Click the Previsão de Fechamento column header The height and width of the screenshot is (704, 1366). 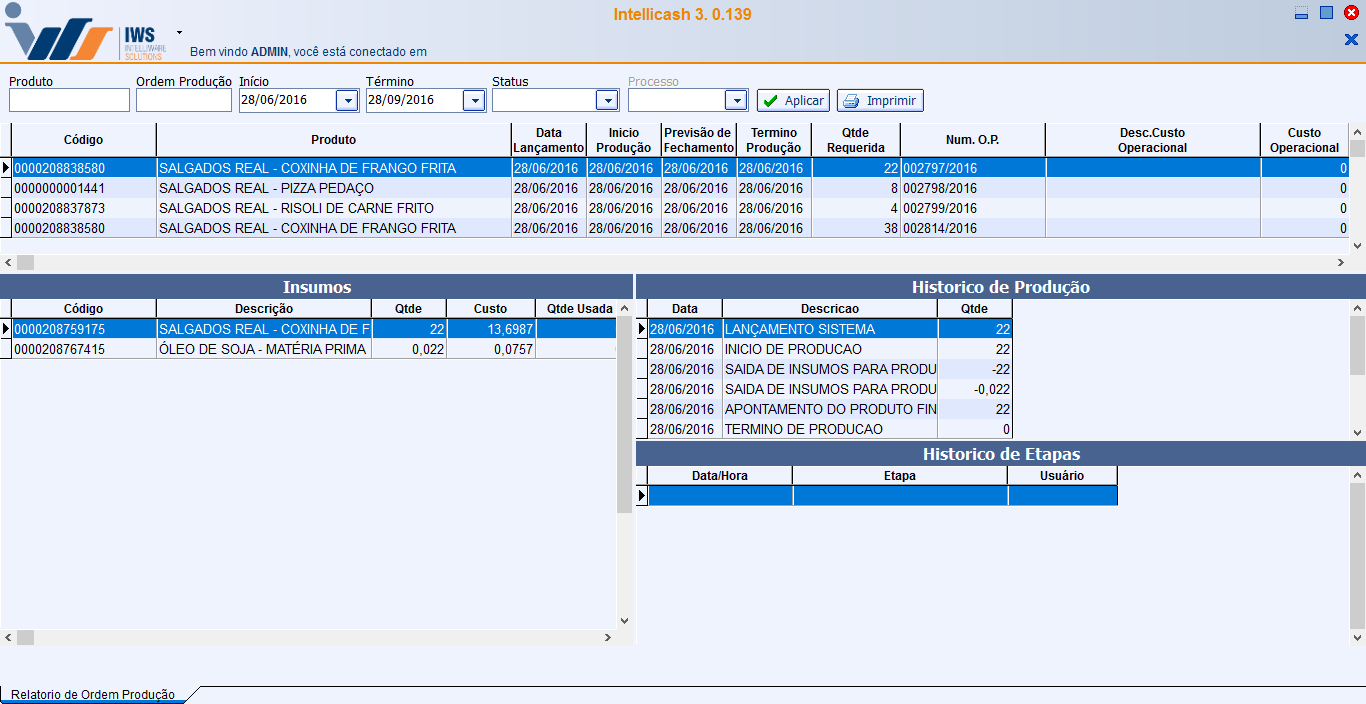click(698, 140)
